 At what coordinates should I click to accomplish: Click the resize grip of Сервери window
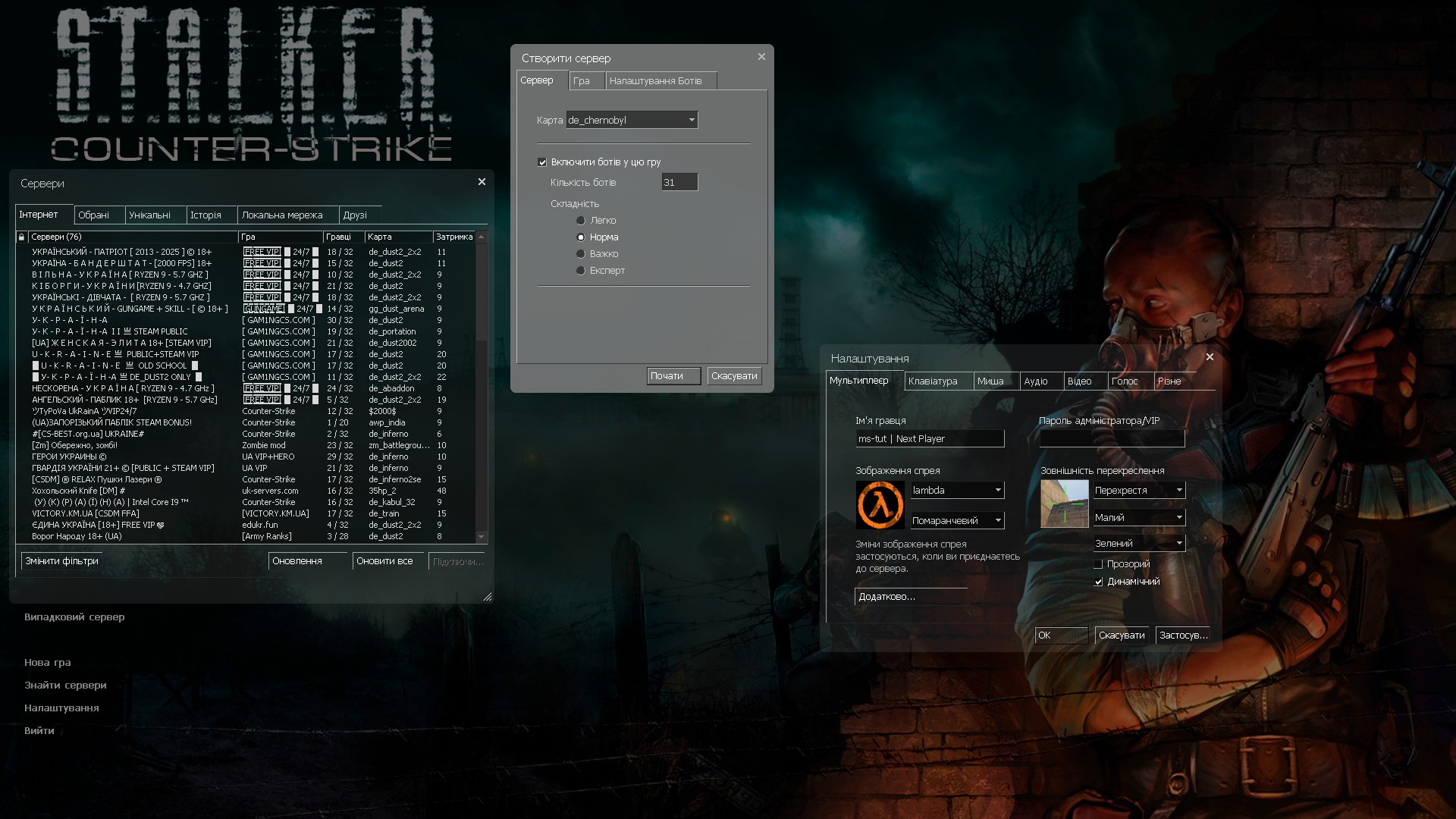487,597
